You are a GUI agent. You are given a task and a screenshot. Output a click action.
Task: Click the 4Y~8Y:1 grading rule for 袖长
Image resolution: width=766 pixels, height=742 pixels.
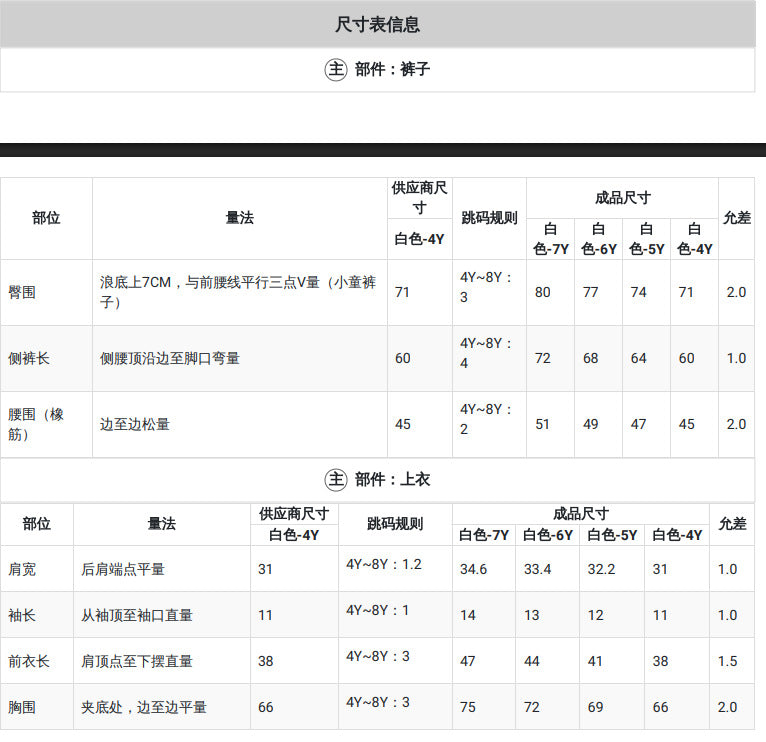[377, 610]
